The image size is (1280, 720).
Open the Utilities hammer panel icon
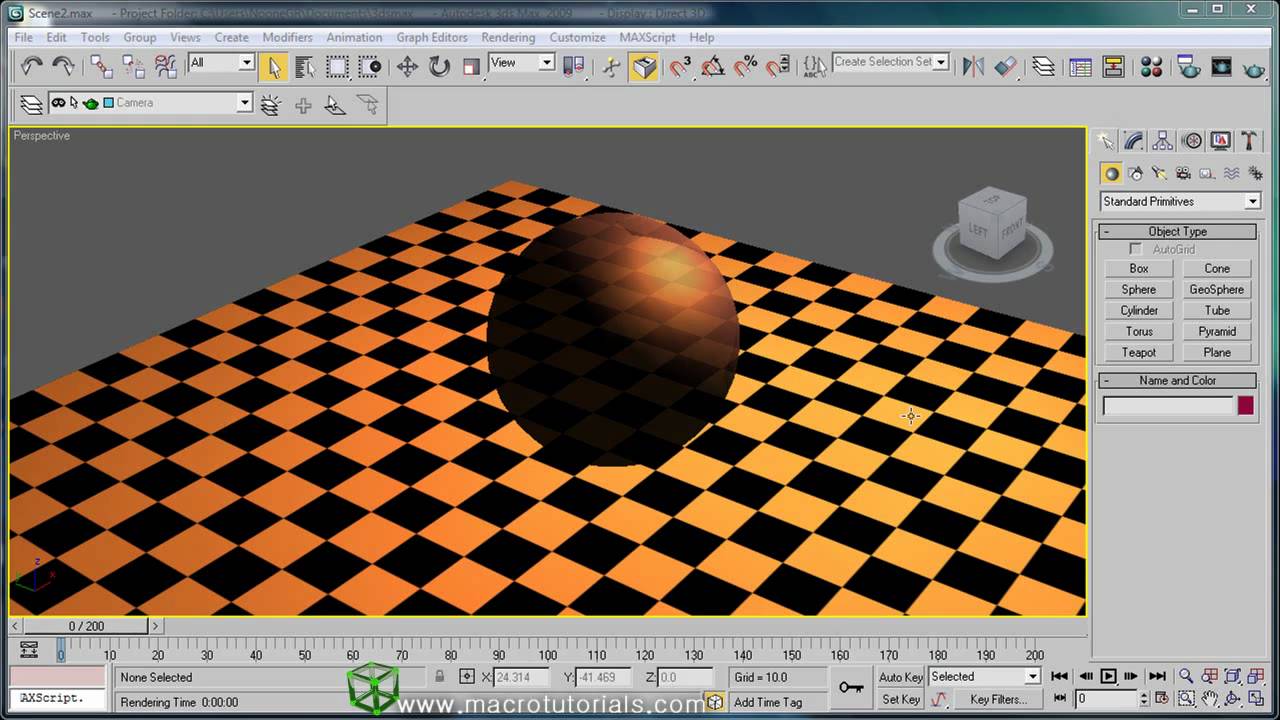[1249, 141]
